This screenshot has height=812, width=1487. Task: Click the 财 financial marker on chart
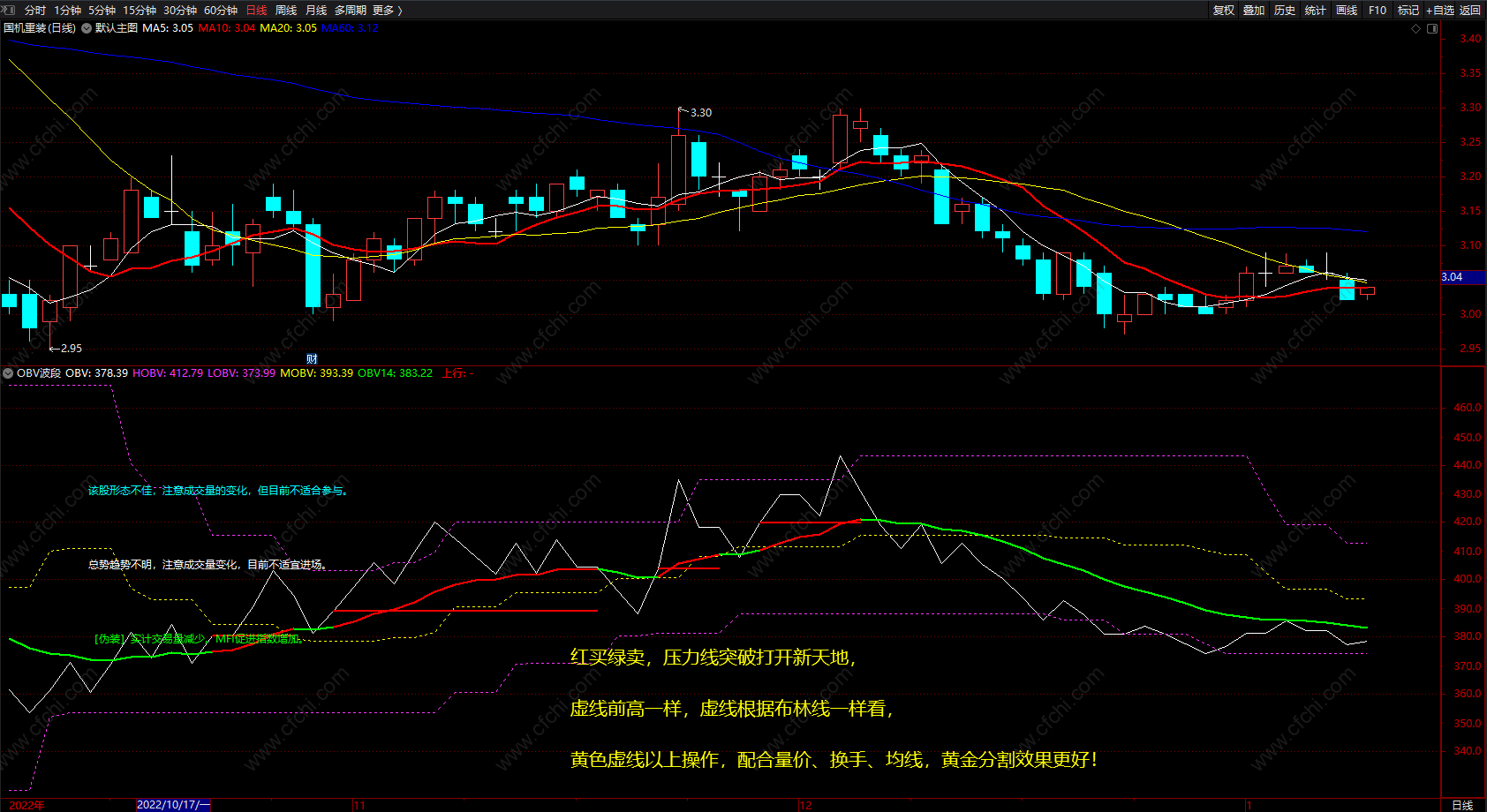coord(312,358)
